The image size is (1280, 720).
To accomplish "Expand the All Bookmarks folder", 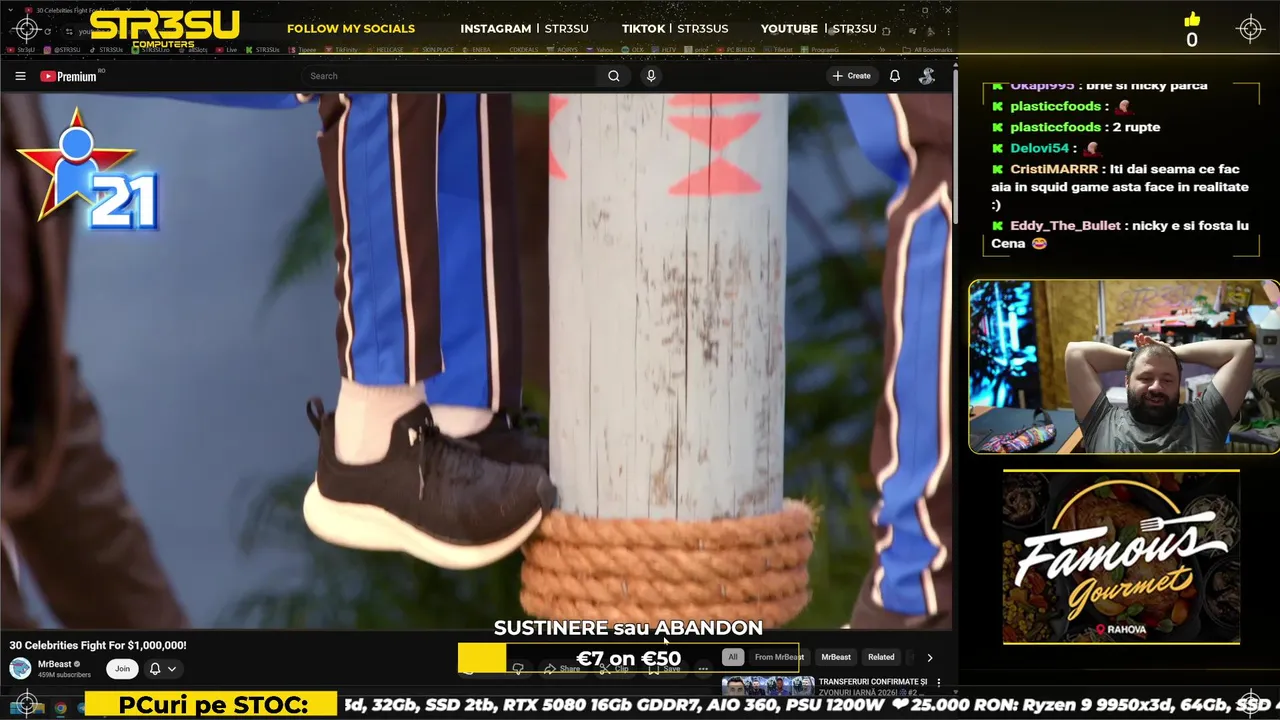I will [x=928, y=49].
